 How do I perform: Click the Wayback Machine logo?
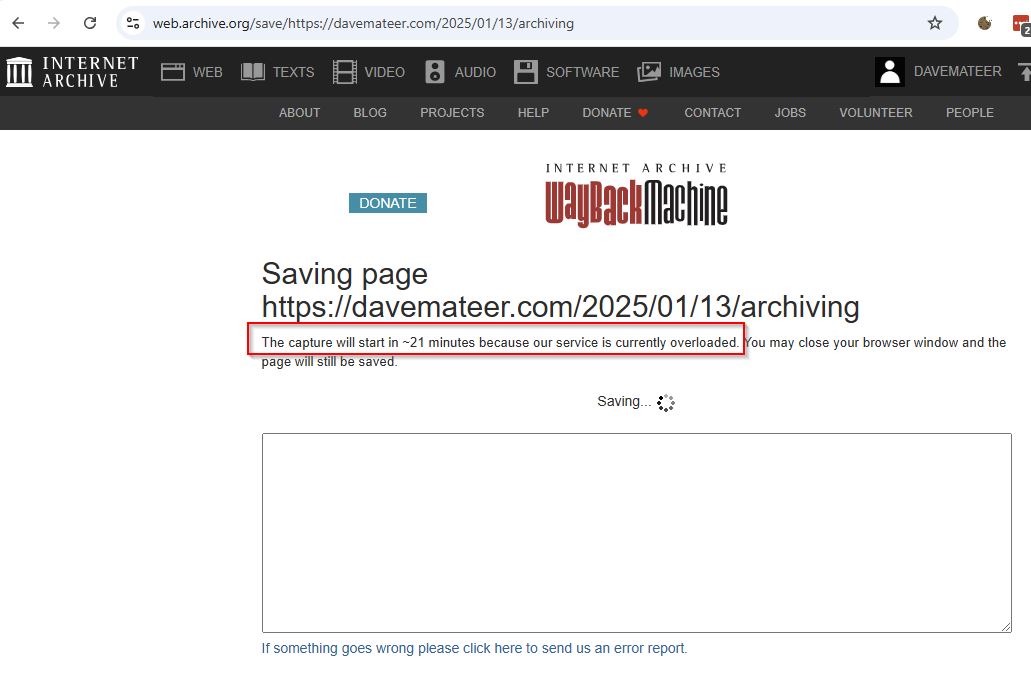pos(636,196)
